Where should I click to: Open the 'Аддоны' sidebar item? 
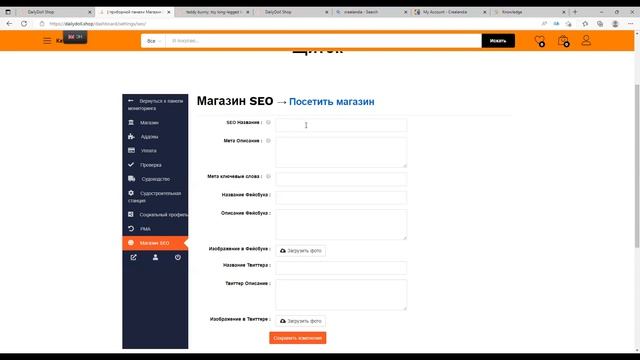[x=155, y=137]
